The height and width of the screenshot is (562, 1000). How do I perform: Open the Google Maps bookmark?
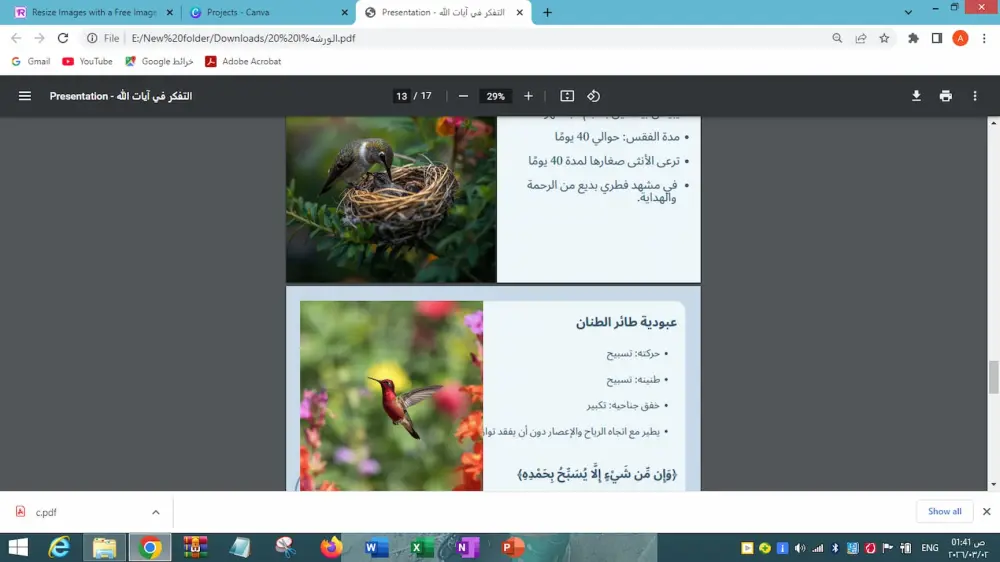pyautogui.click(x=159, y=61)
